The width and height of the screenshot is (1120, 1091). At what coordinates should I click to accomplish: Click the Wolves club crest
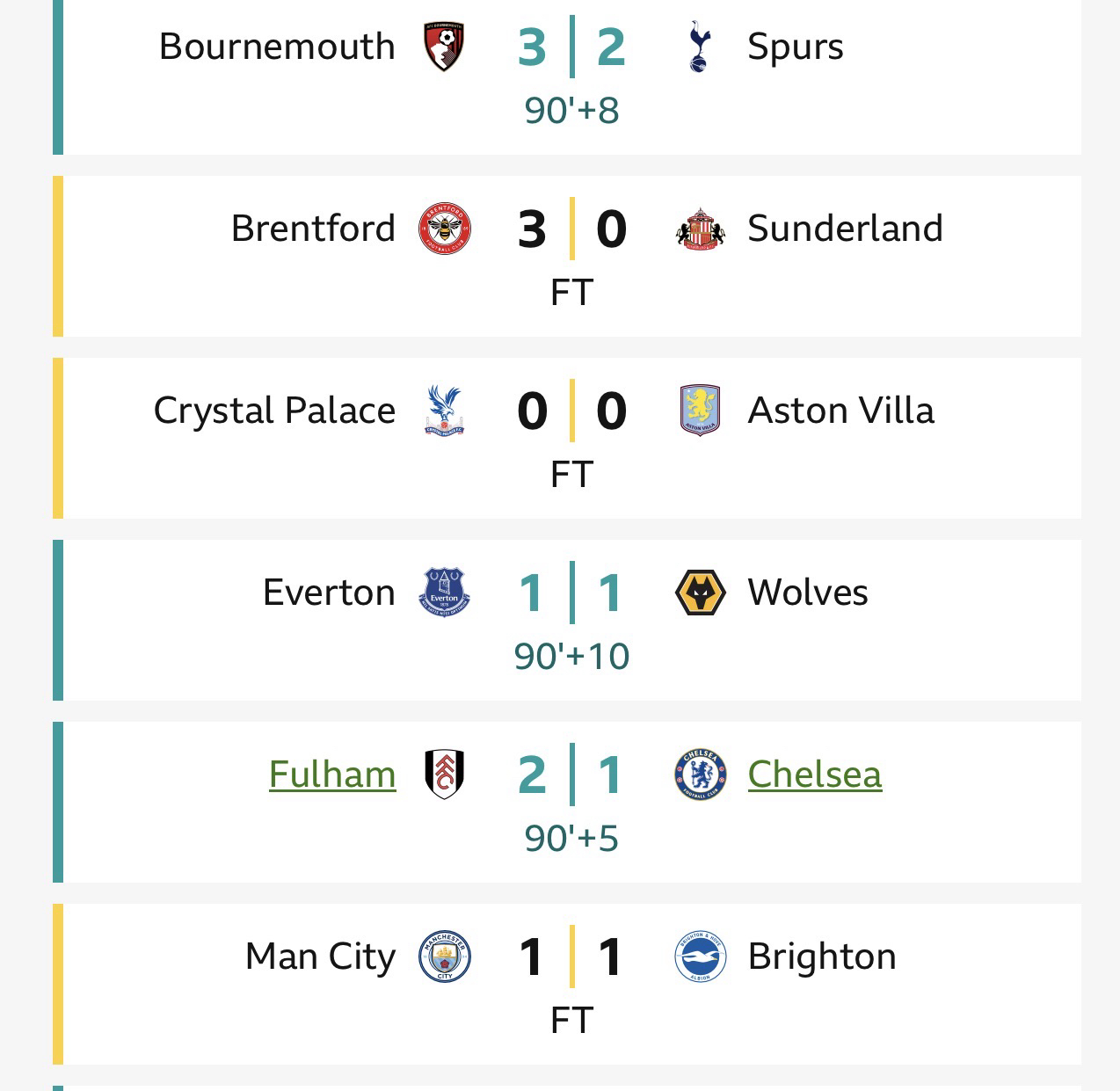(700, 593)
